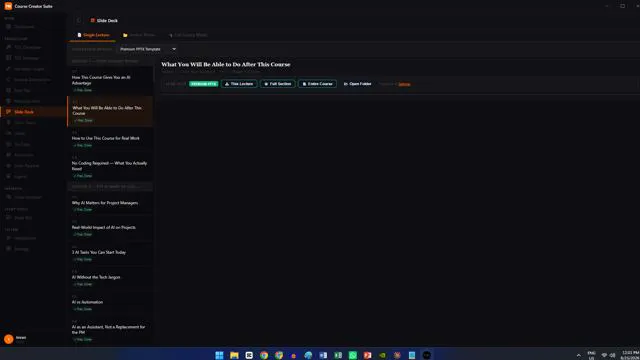
Task: Click the round icon left of the Slide Deck header
Action: click(79, 20)
